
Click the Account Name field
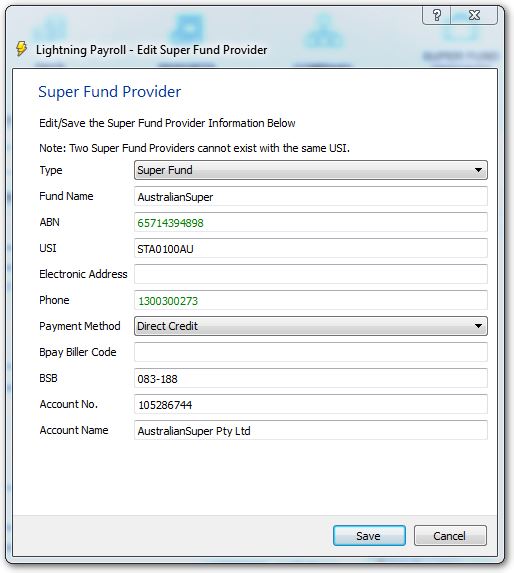[311, 430]
